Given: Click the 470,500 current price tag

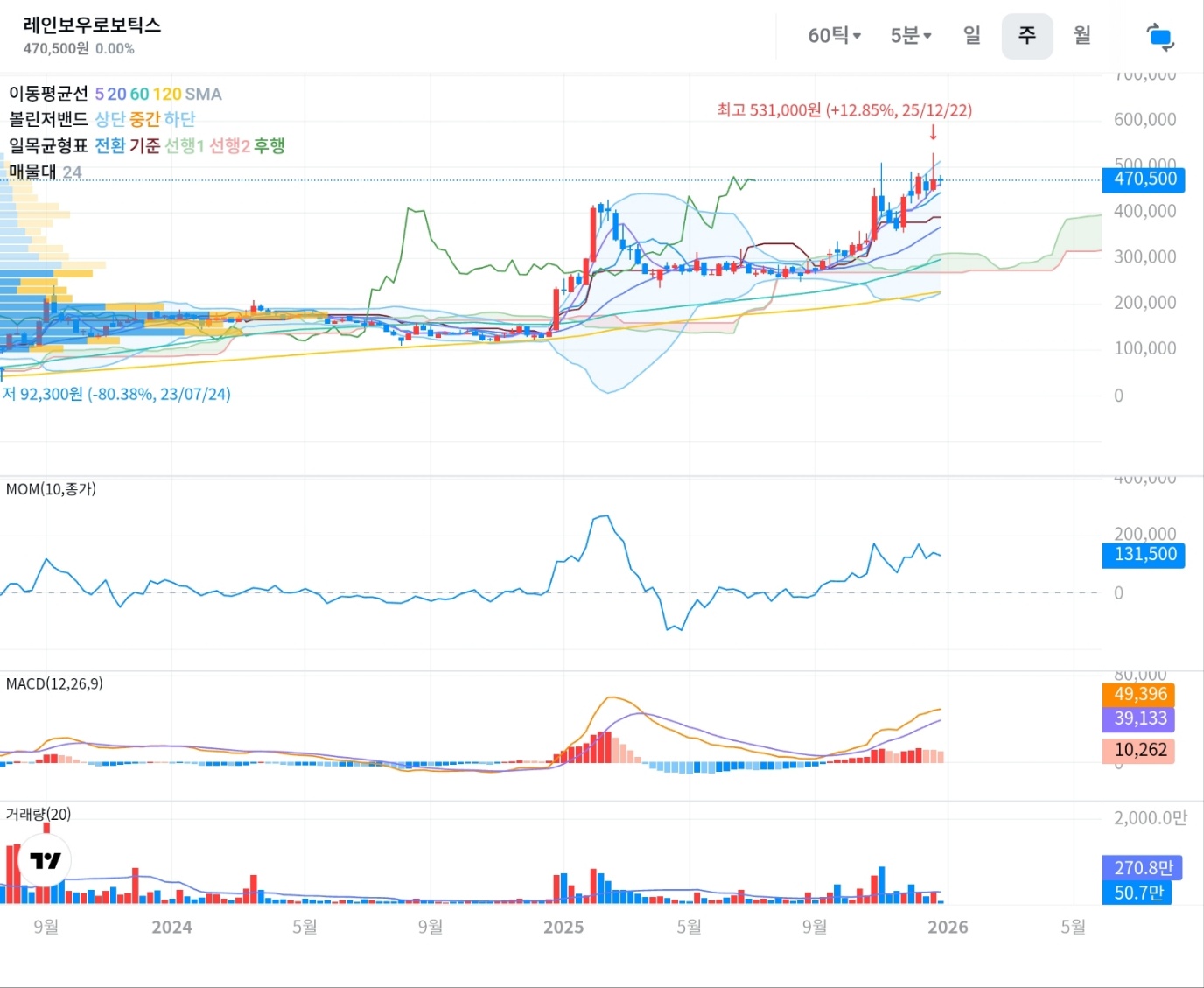Looking at the screenshot, I should coord(1144,179).
